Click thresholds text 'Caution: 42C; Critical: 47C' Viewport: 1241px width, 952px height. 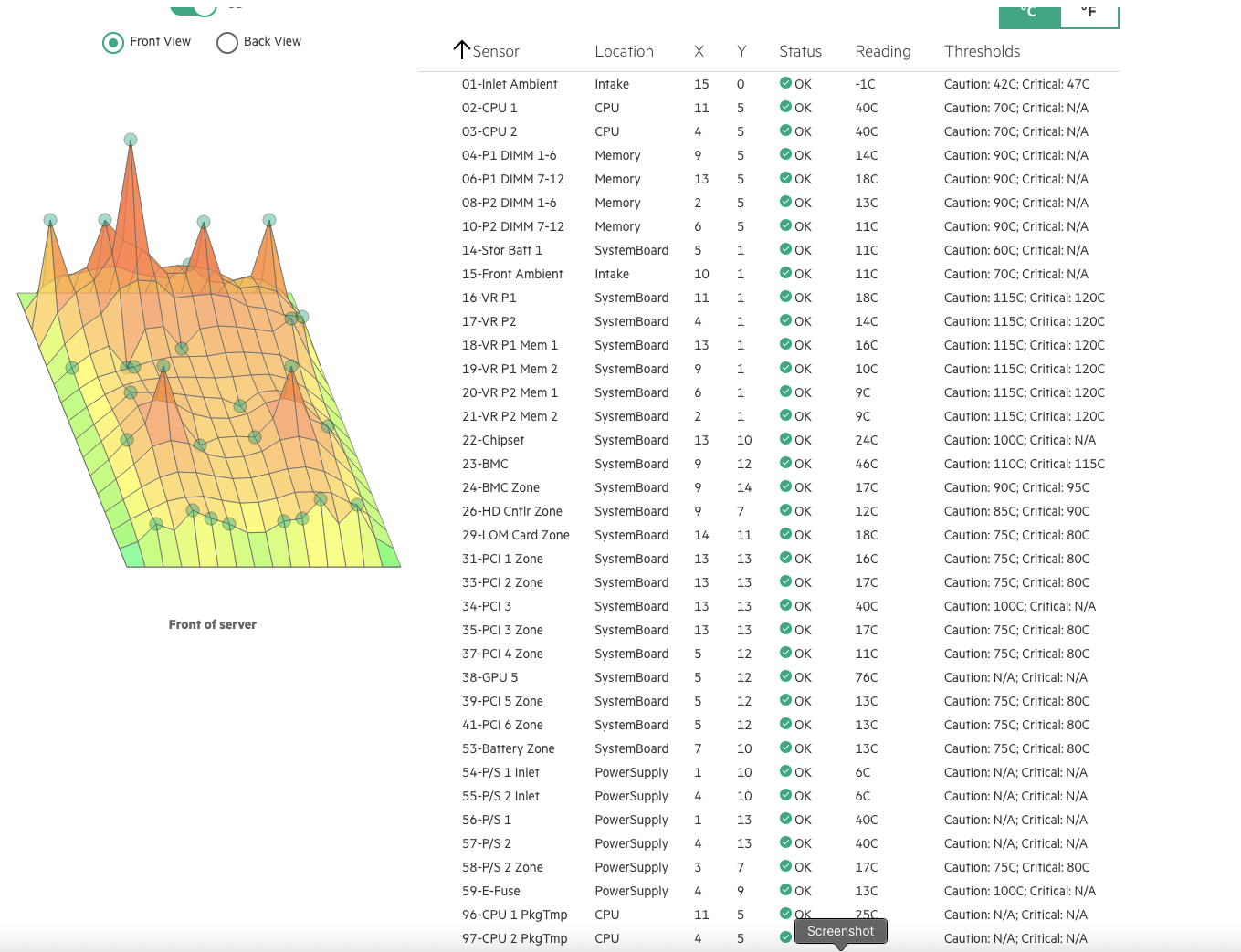(1016, 84)
